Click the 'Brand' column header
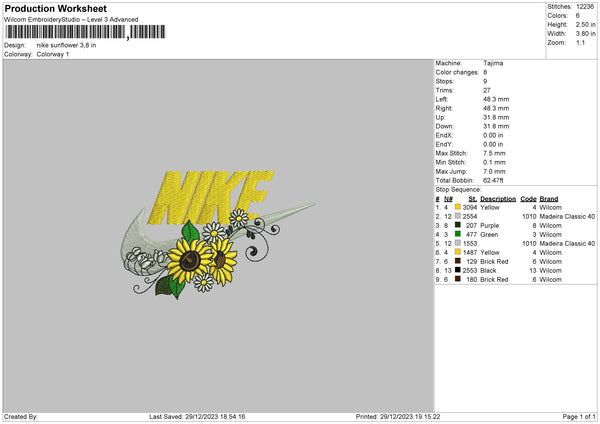Image resolution: width=600 pixels, height=424 pixels. tap(549, 199)
